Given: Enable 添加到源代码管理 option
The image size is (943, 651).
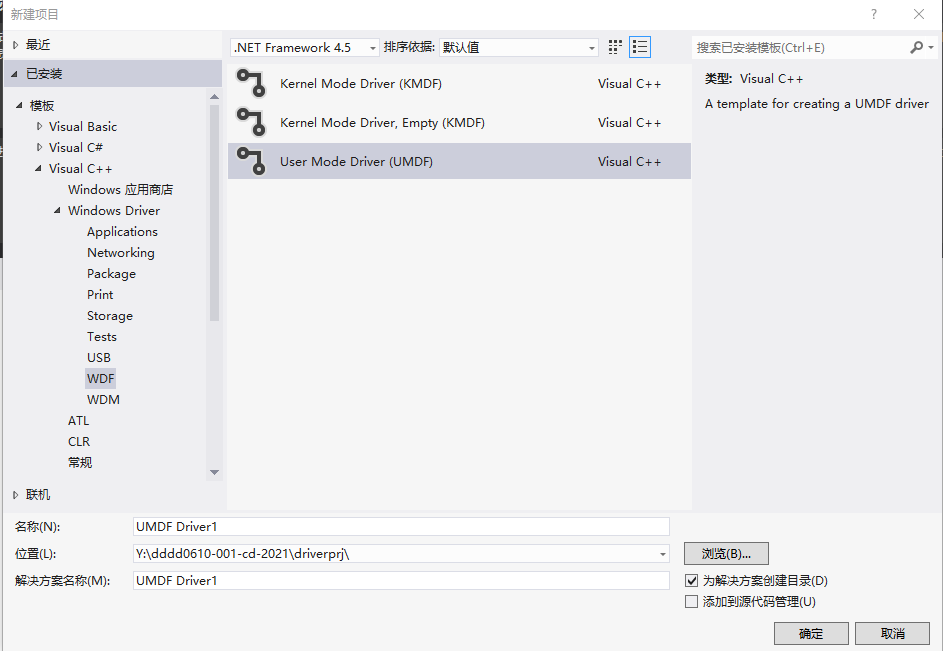Looking at the screenshot, I should (x=690, y=601).
